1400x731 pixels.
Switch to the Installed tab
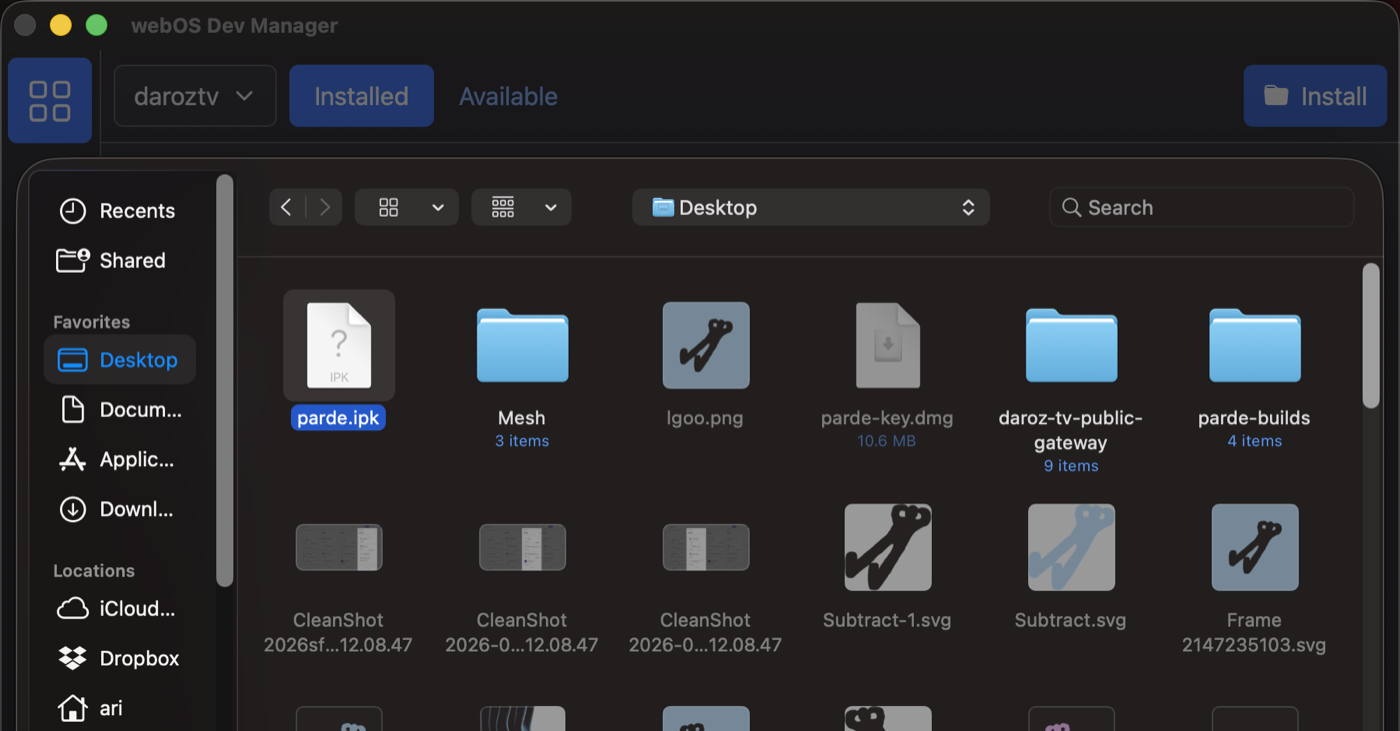(x=361, y=96)
